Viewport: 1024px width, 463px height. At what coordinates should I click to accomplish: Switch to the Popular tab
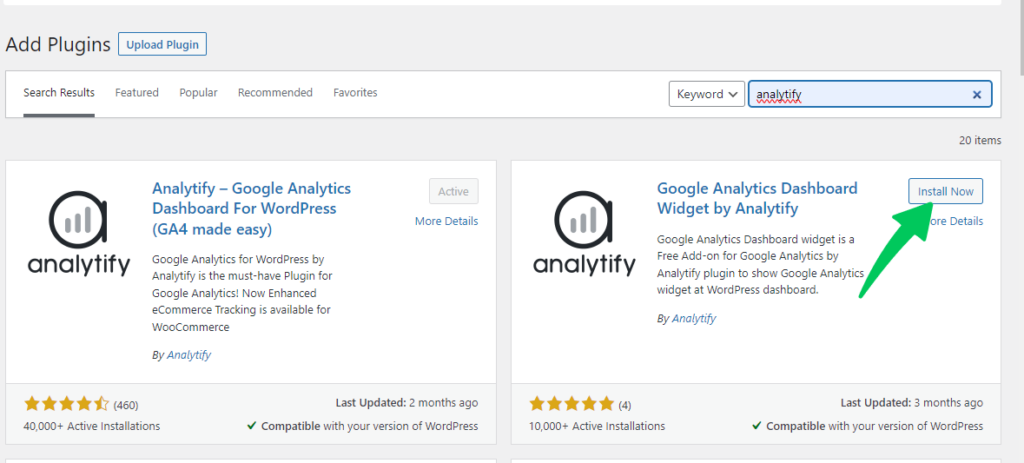[199, 93]
